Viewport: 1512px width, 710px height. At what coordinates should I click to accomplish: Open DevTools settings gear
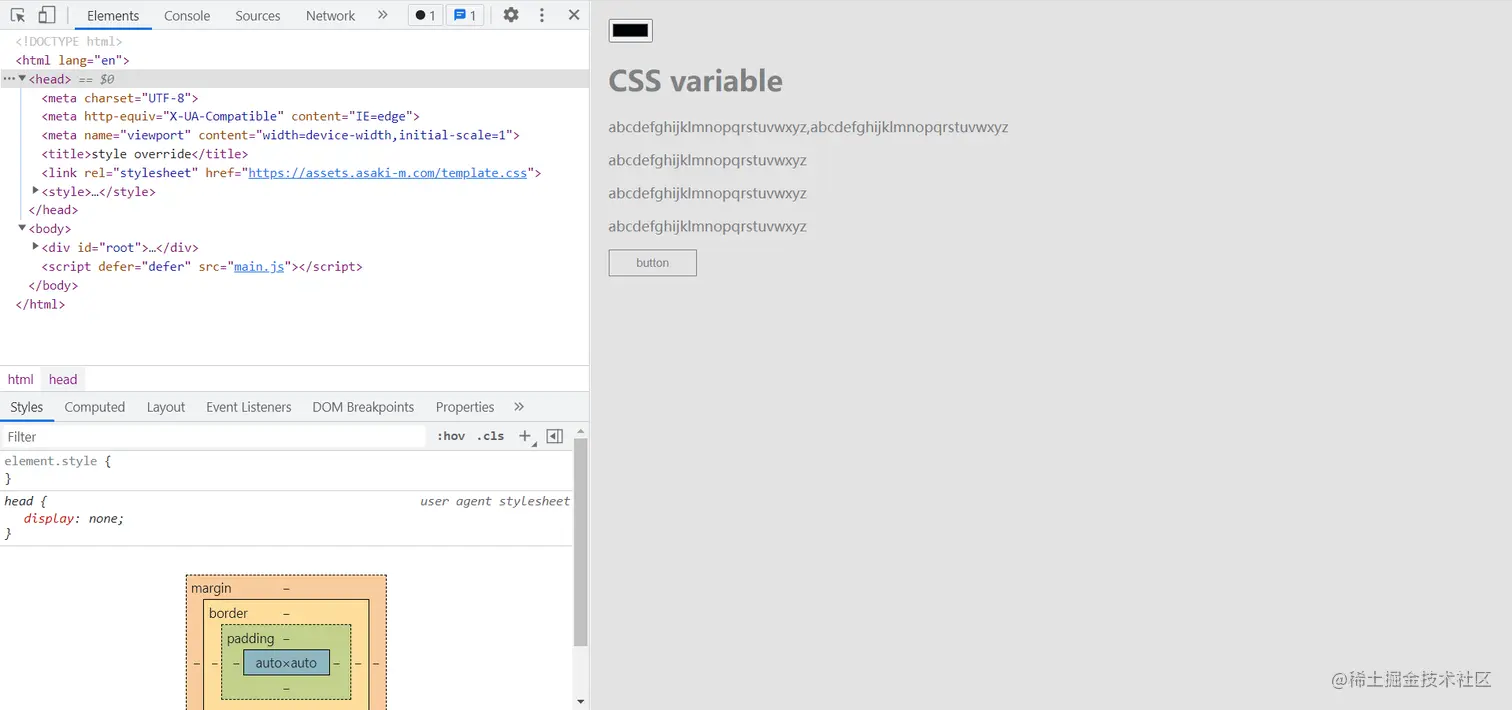pos(511,15)
